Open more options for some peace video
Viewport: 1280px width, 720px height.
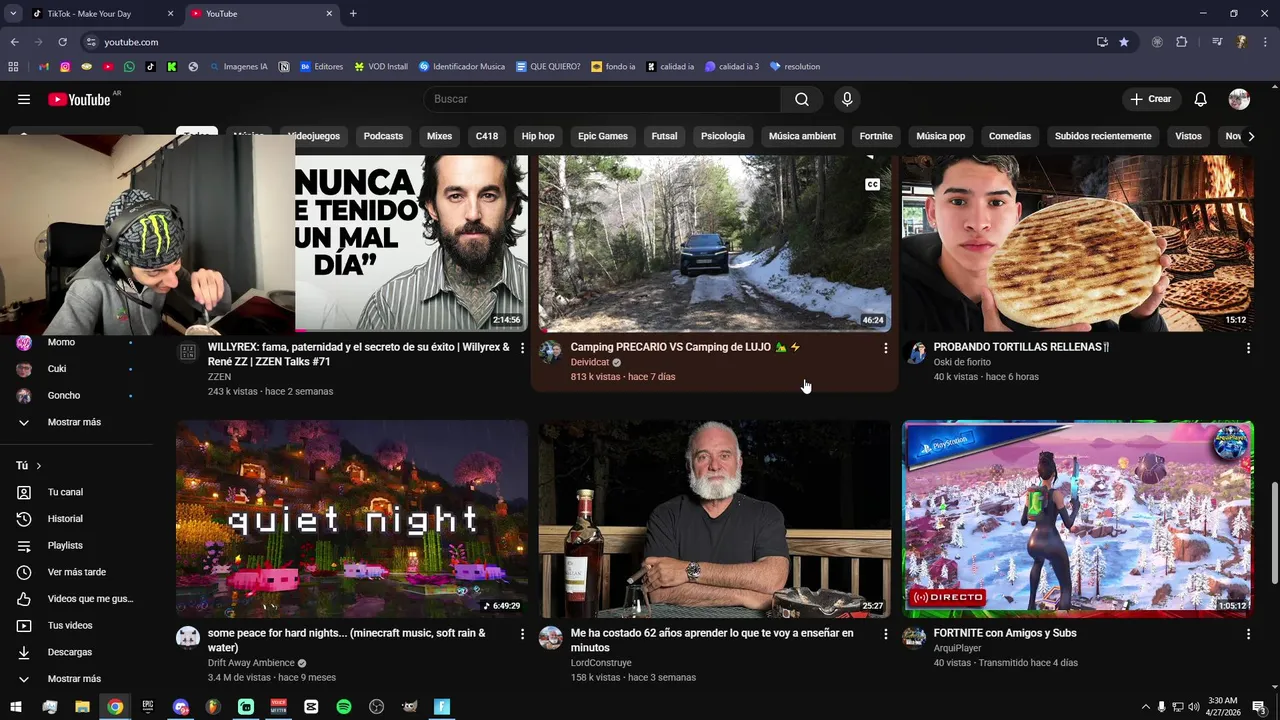[x=522, y=634]
